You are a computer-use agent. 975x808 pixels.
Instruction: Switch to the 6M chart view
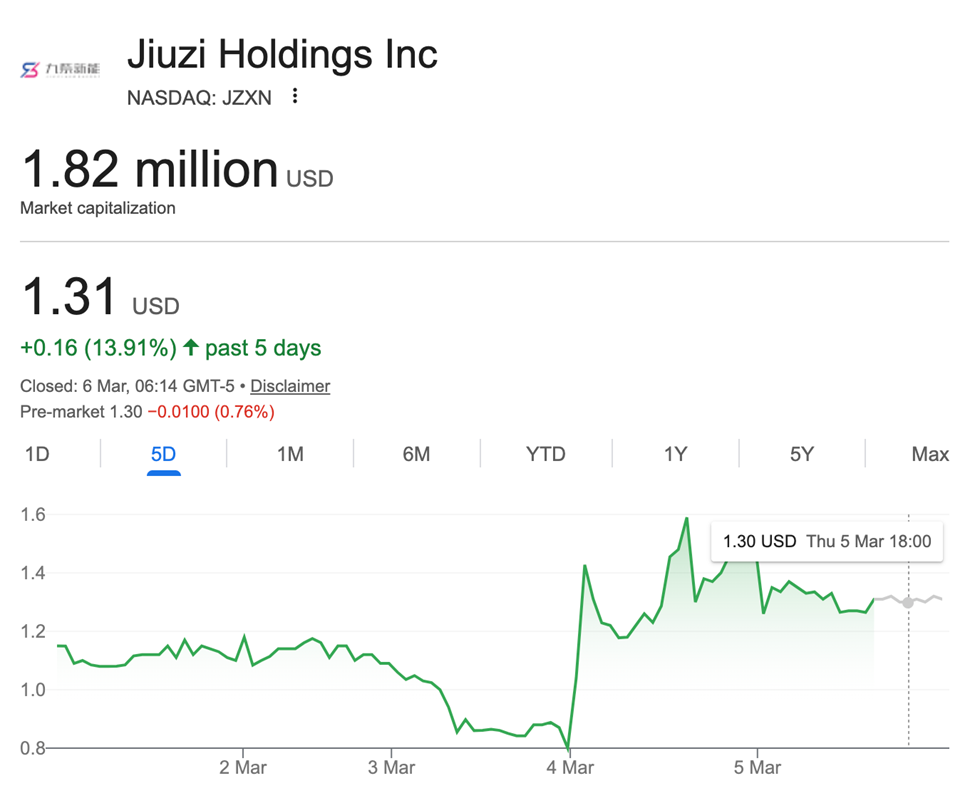417,454
